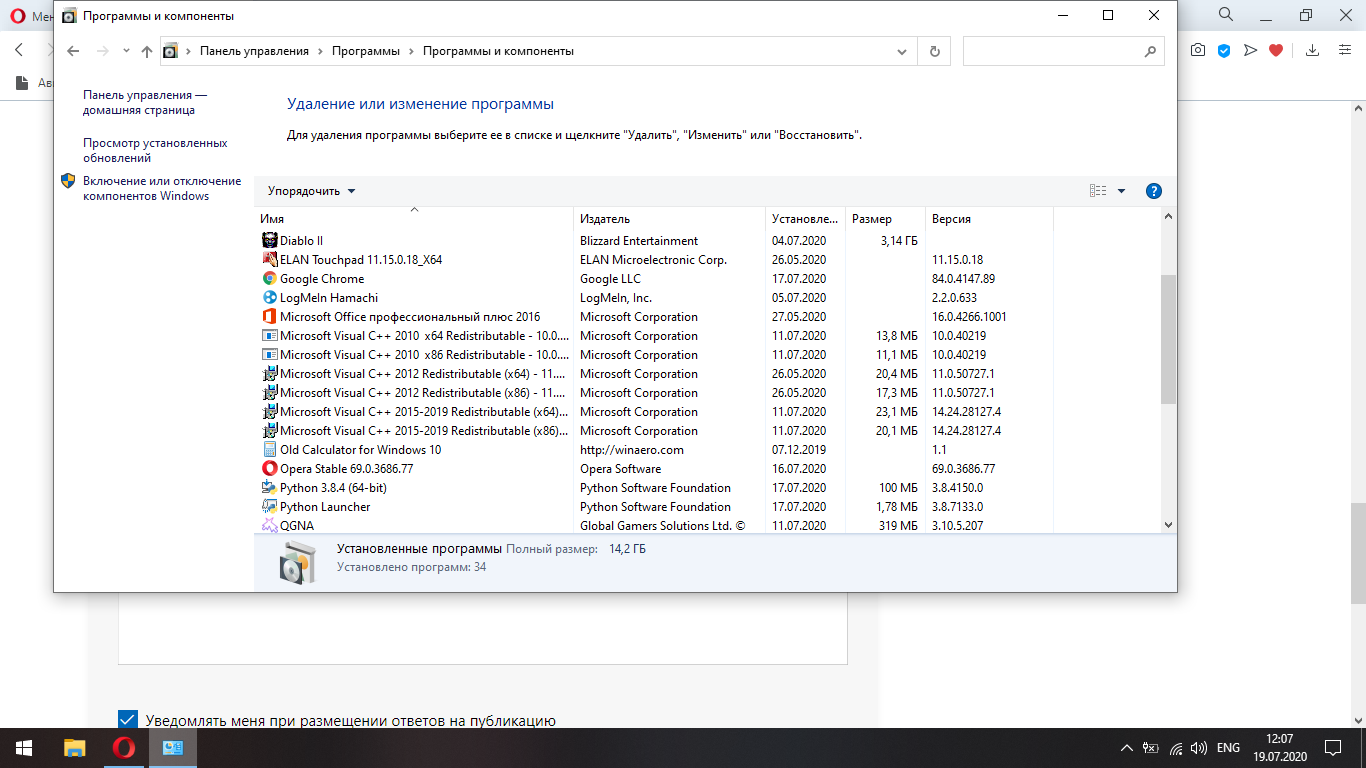Click the Python Launcher icon
Screen dimensions: 1366x768
270,506
